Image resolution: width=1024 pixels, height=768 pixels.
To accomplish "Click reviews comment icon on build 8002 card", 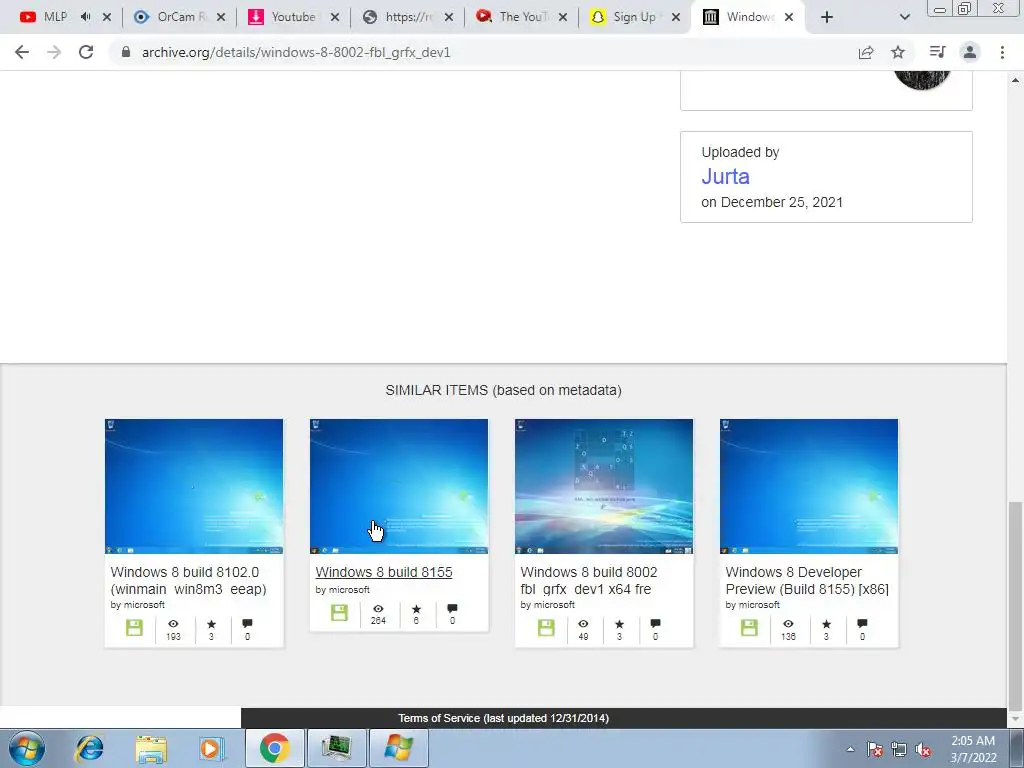I will [656, 624].
